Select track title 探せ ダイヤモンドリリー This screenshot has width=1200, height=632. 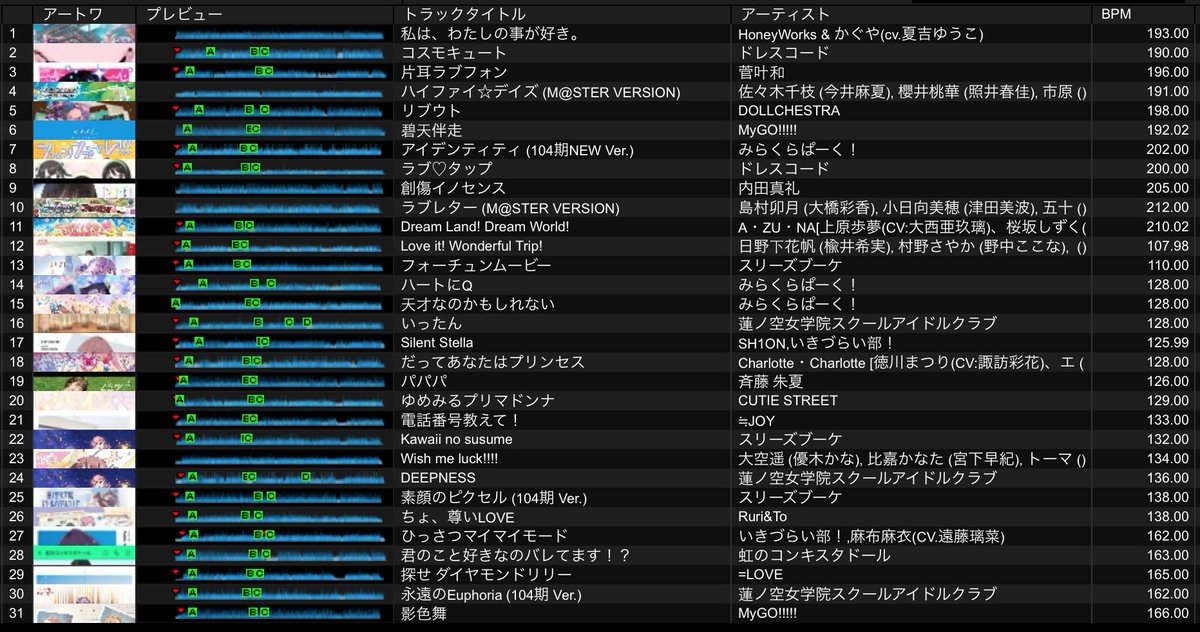click(486, 574)
